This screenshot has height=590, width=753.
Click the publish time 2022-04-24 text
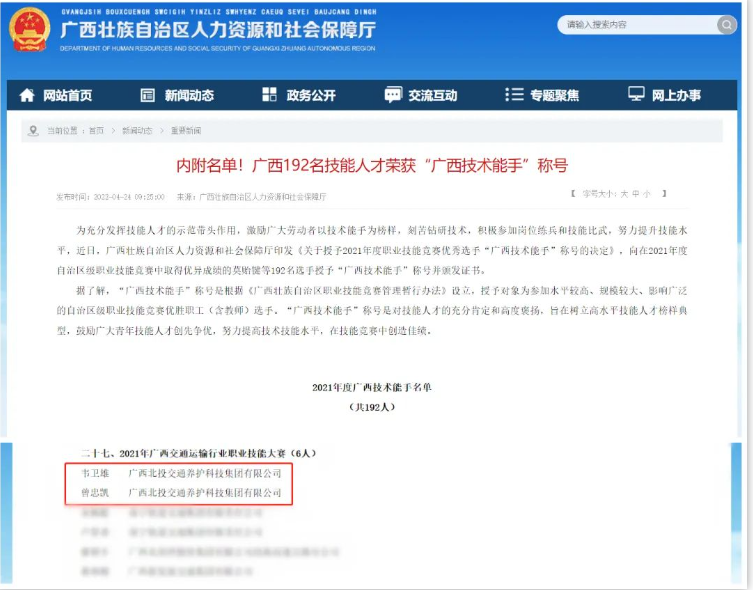110,197
